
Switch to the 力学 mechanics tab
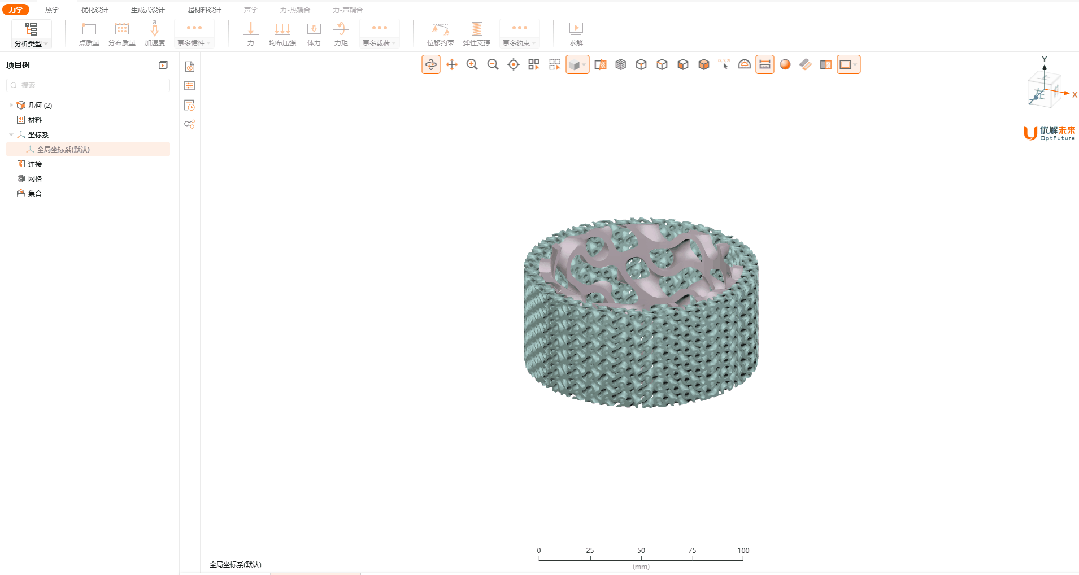click(15, 10)
